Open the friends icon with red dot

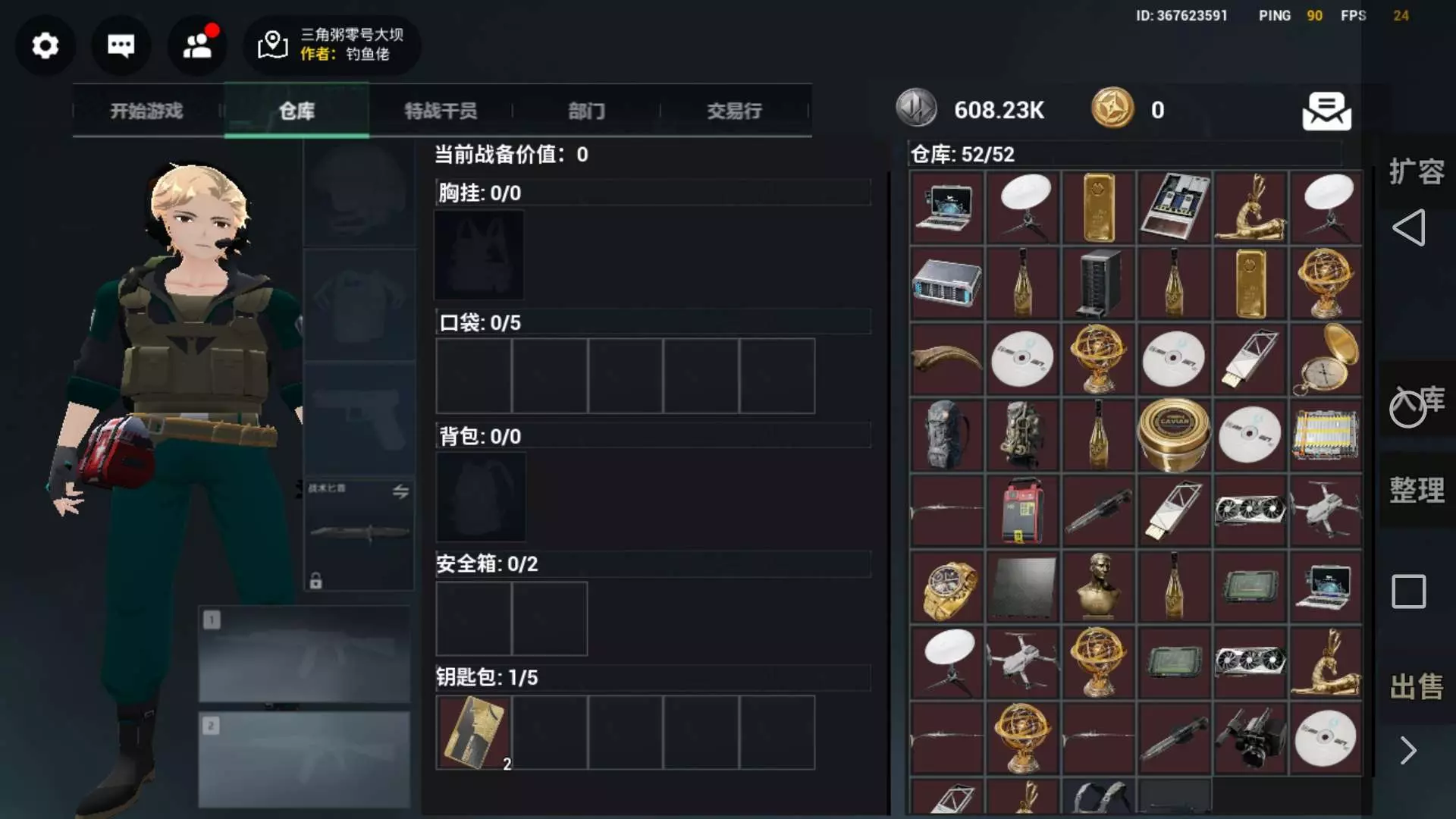coord(198,46)
